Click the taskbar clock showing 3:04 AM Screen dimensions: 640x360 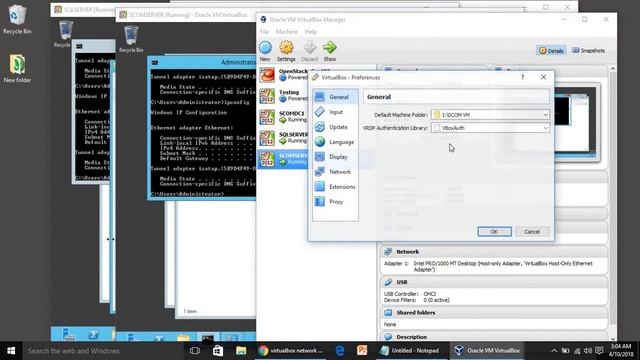(621, 351)
